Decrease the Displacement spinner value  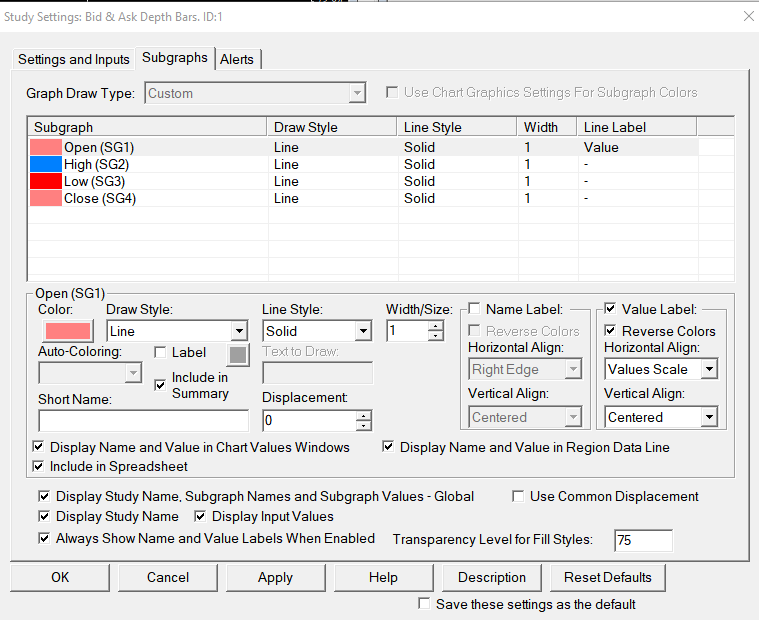(x=363, y=425)
